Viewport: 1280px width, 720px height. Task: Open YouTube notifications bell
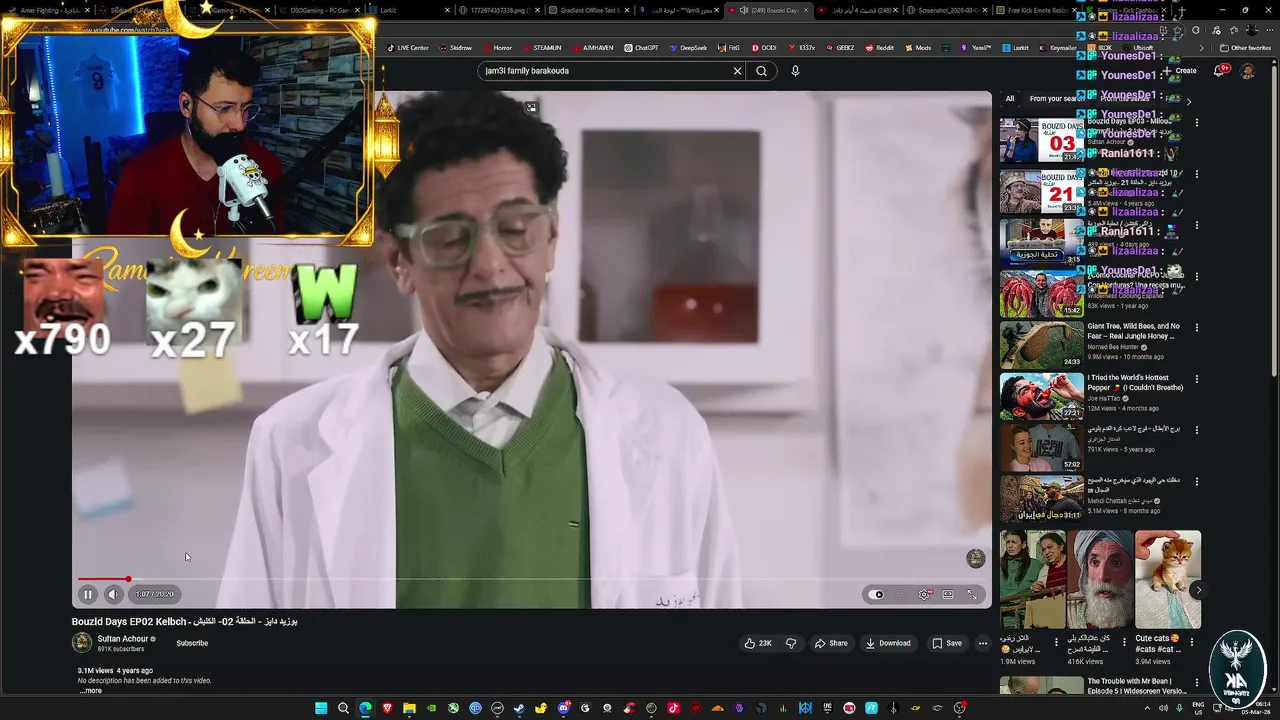pos(1220,70)
